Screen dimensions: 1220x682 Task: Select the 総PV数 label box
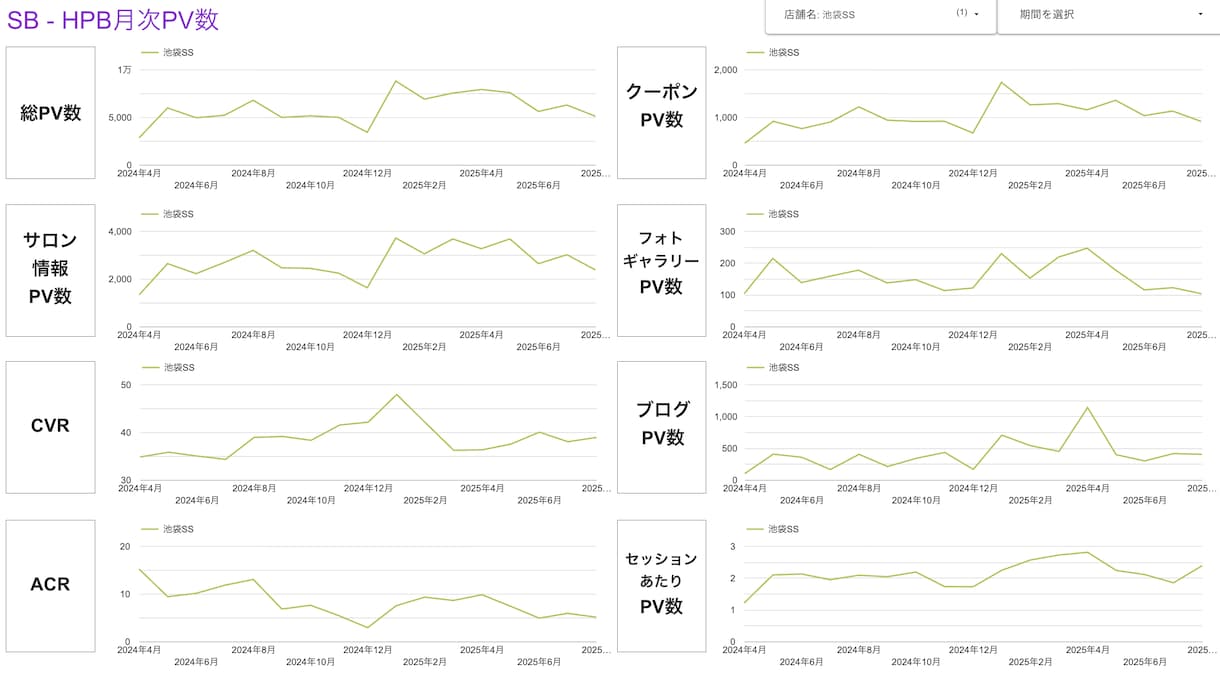coord(51,112)
